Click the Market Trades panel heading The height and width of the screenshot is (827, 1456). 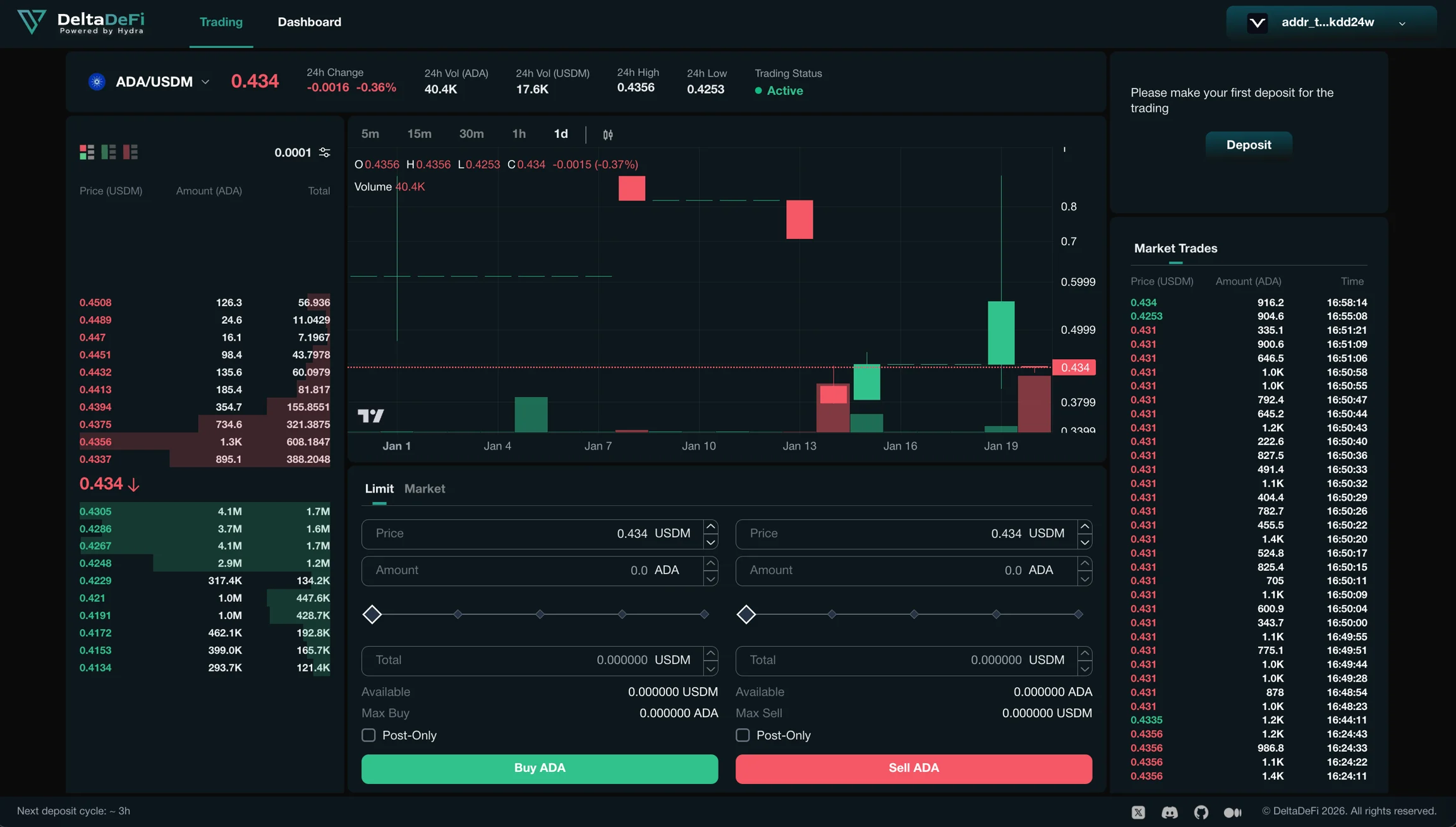coord(1175,248)
